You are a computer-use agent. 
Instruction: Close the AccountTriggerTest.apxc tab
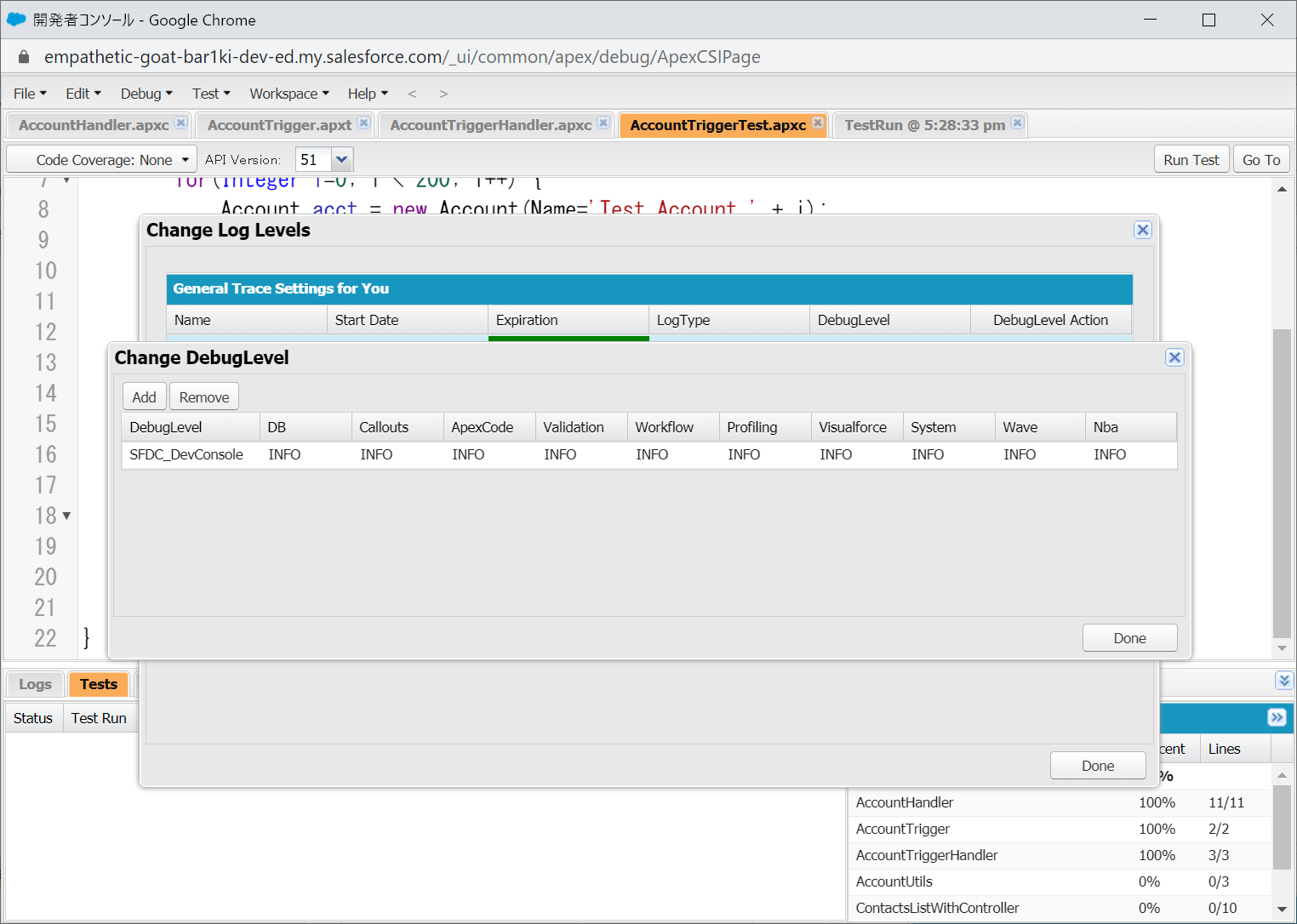tap(818, 123)
